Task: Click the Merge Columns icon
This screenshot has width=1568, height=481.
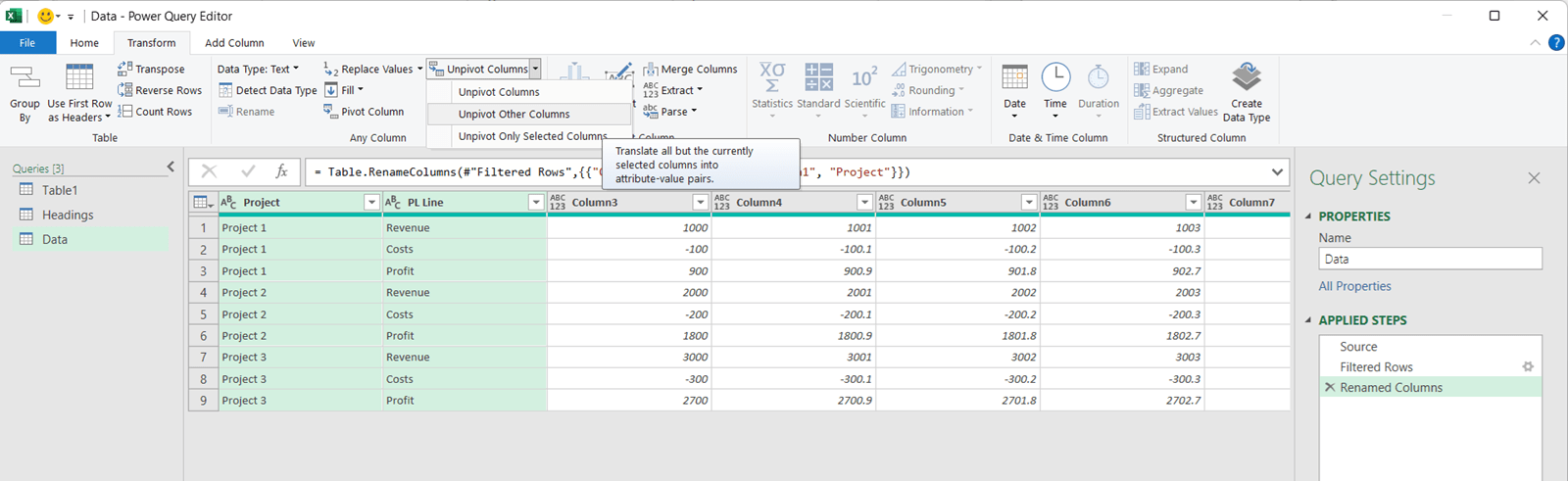Action: pyautogui.click(x=651, y=69)
